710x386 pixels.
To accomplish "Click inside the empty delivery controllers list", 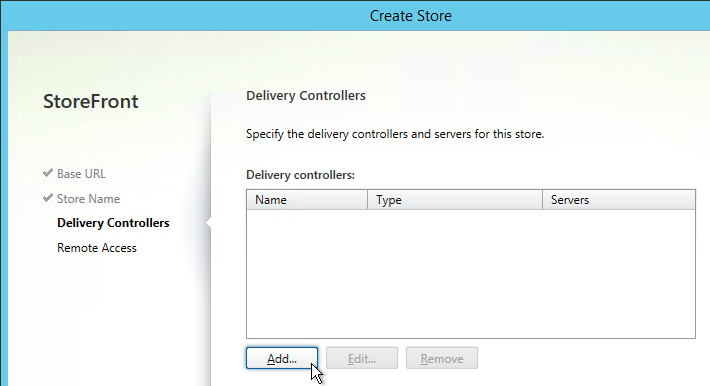I will pos(471,274).
